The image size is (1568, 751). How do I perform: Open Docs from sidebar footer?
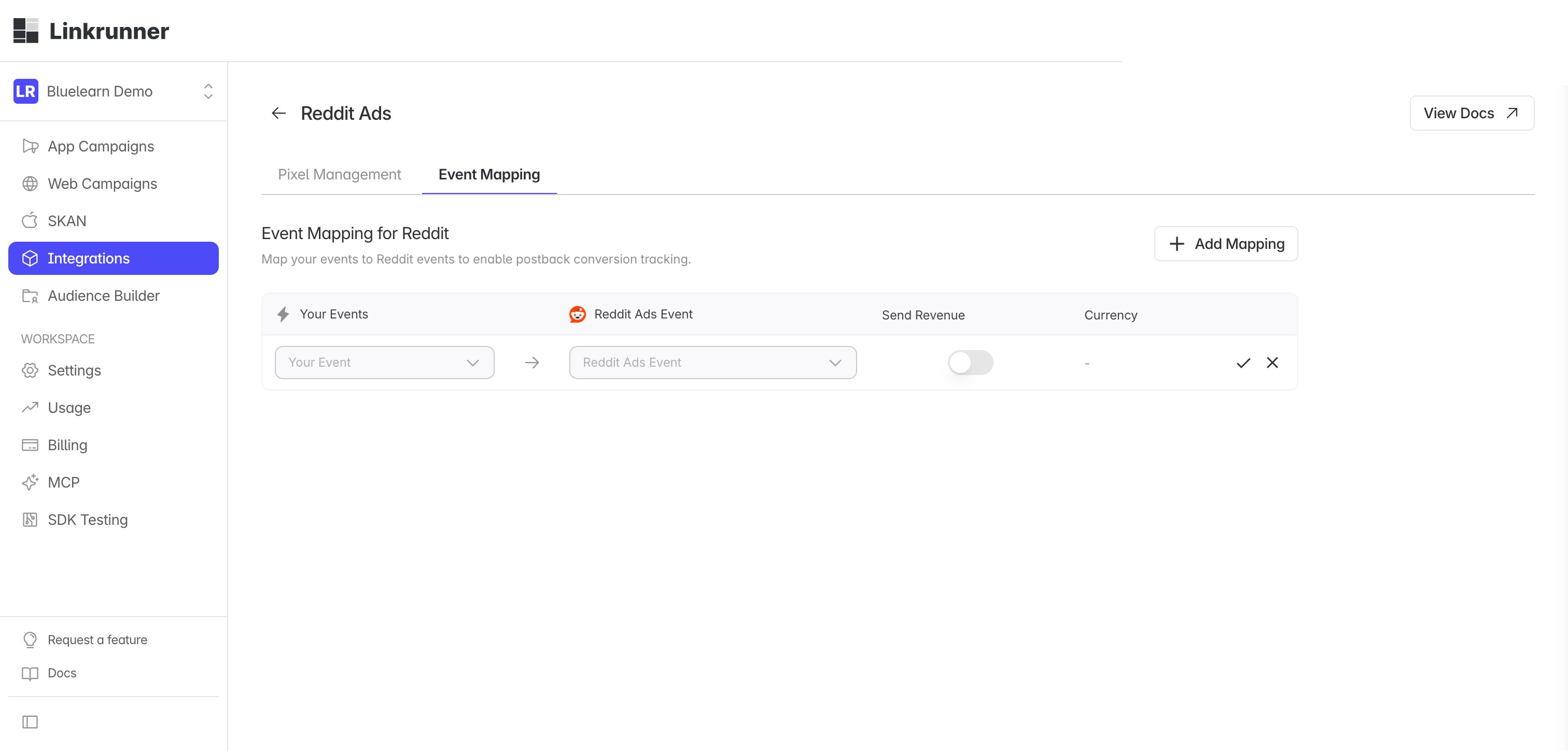pos(62,673)
